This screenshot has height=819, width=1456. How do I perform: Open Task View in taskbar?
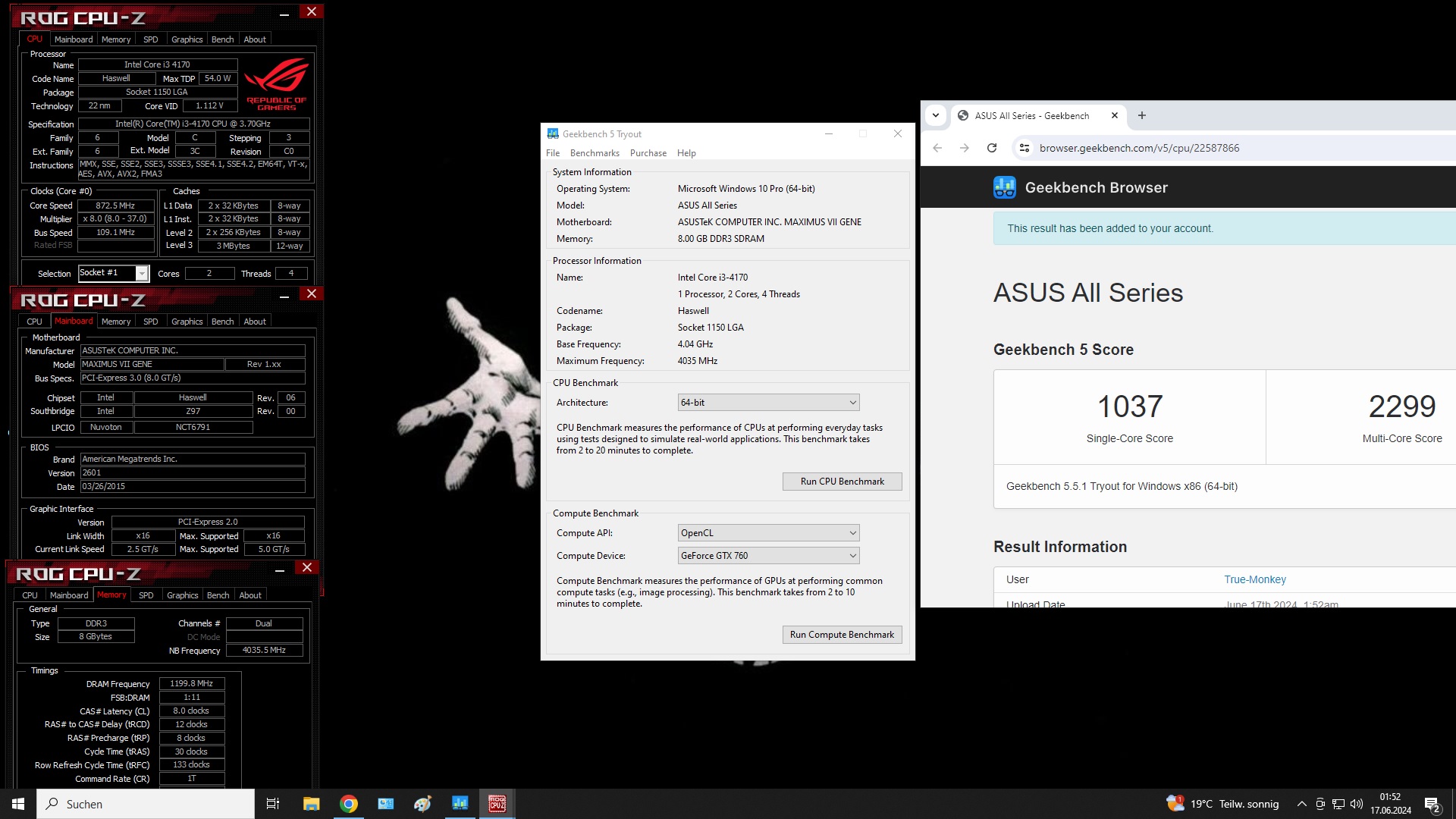pyautogui.click(x=273, y=804)
